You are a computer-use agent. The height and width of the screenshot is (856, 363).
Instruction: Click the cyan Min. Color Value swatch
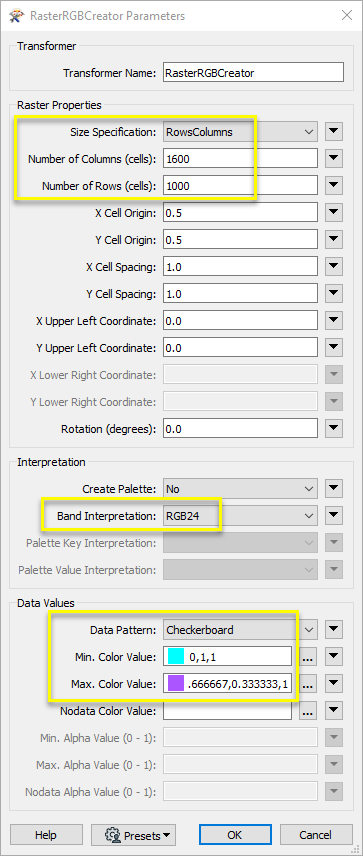coord(176,657)
